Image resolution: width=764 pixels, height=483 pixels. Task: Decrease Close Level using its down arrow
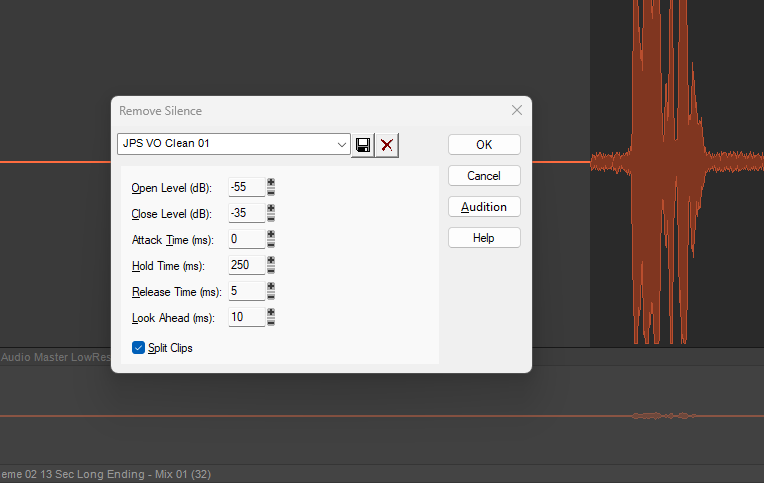[x=271, y=217]
